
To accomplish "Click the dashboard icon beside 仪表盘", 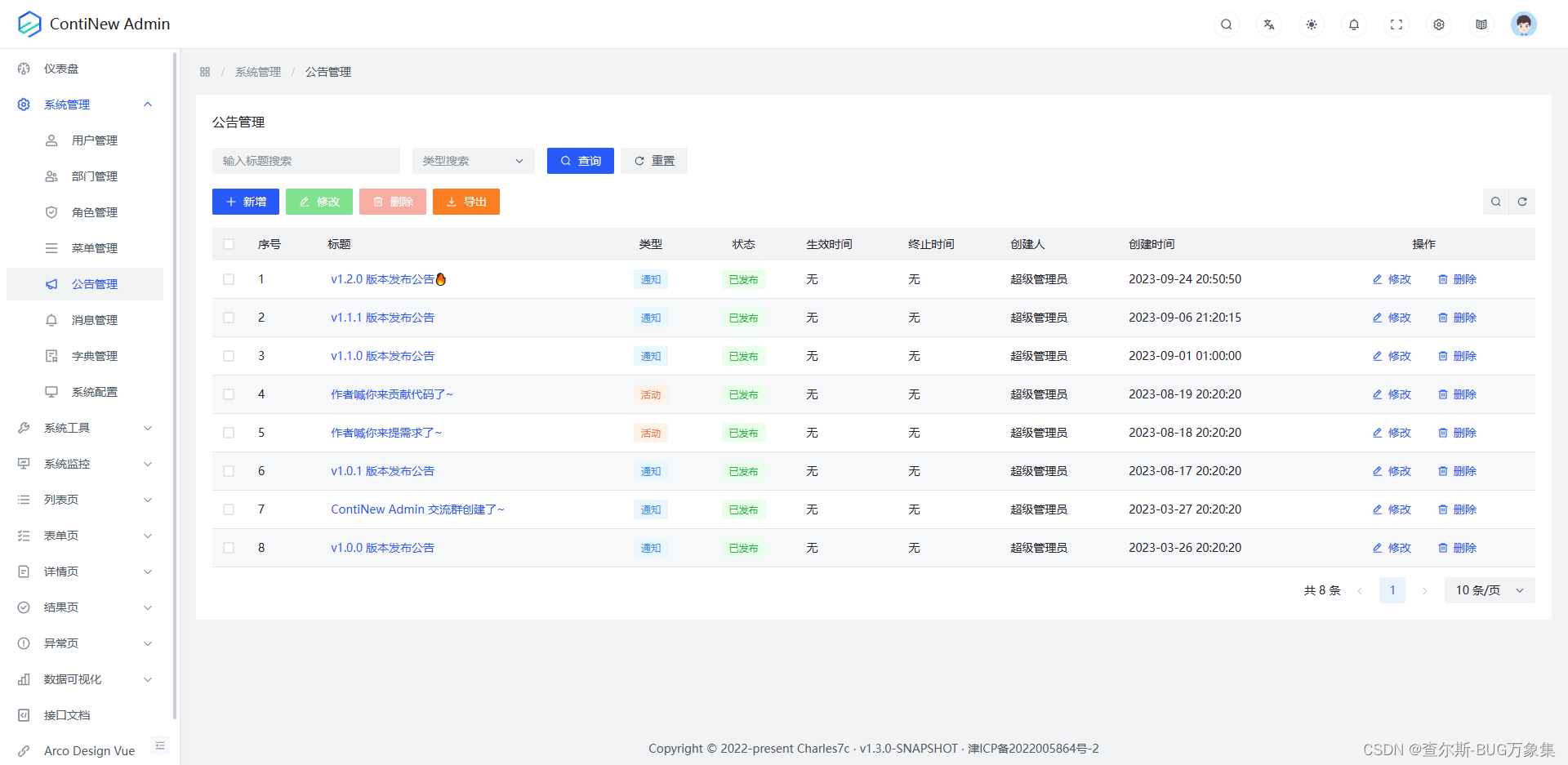I will [24, 69].
